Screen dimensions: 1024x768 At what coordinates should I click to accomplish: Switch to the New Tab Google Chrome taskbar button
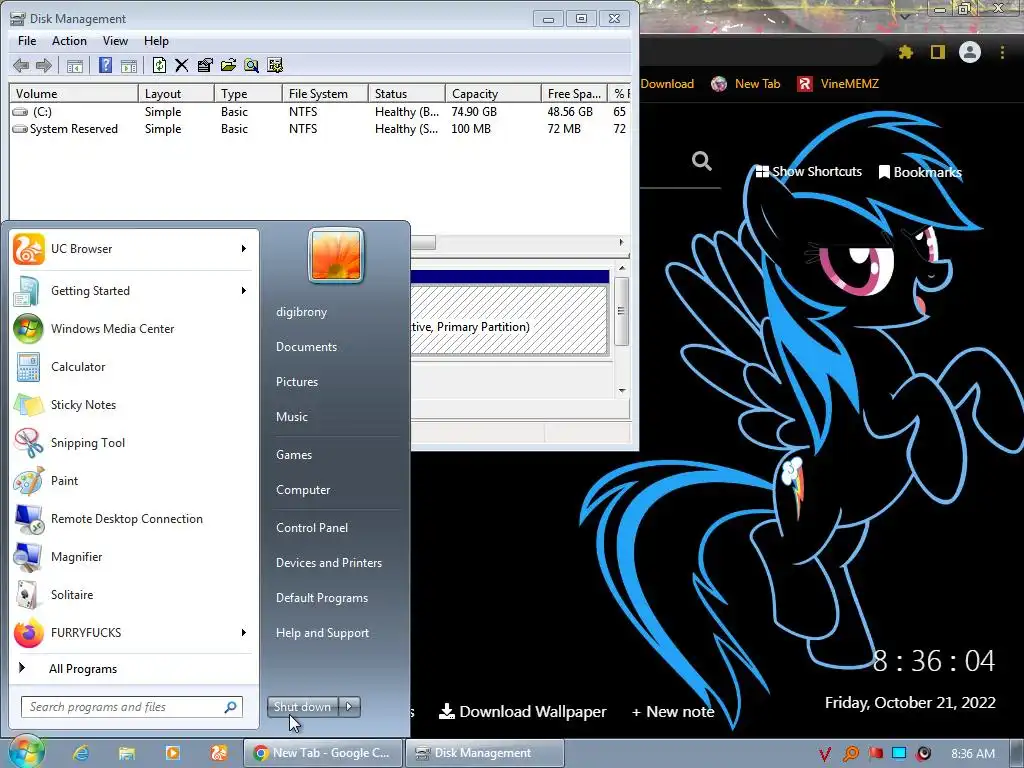[323, 753]
